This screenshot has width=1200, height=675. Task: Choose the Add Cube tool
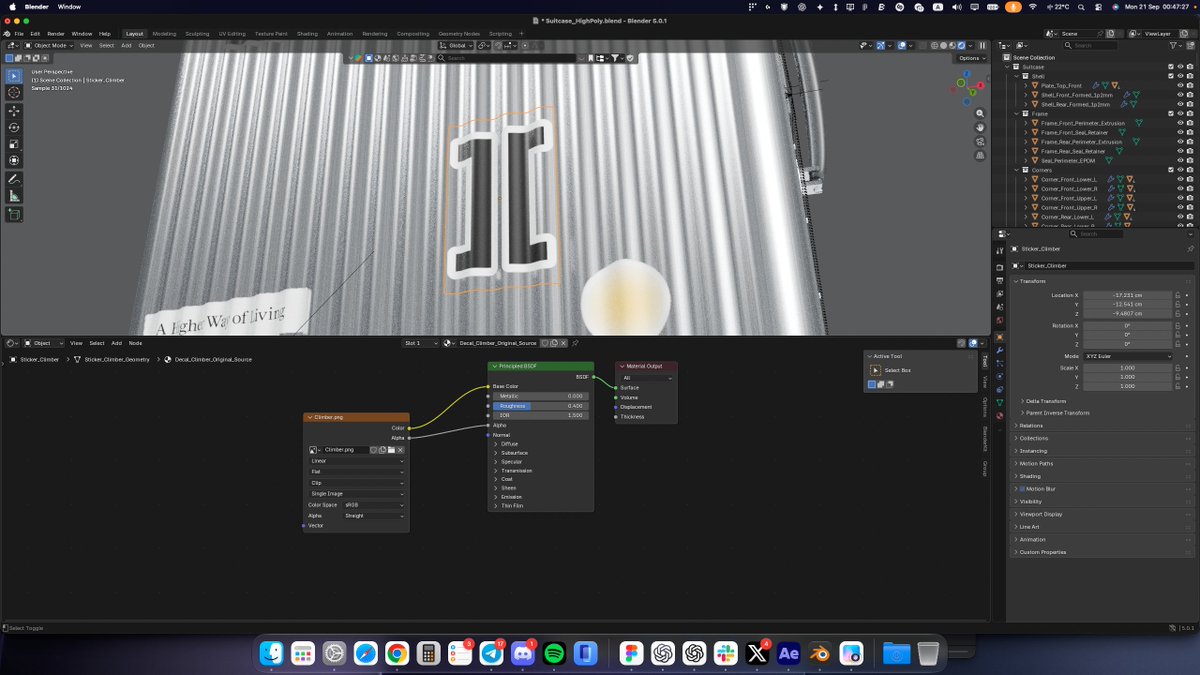14,214
